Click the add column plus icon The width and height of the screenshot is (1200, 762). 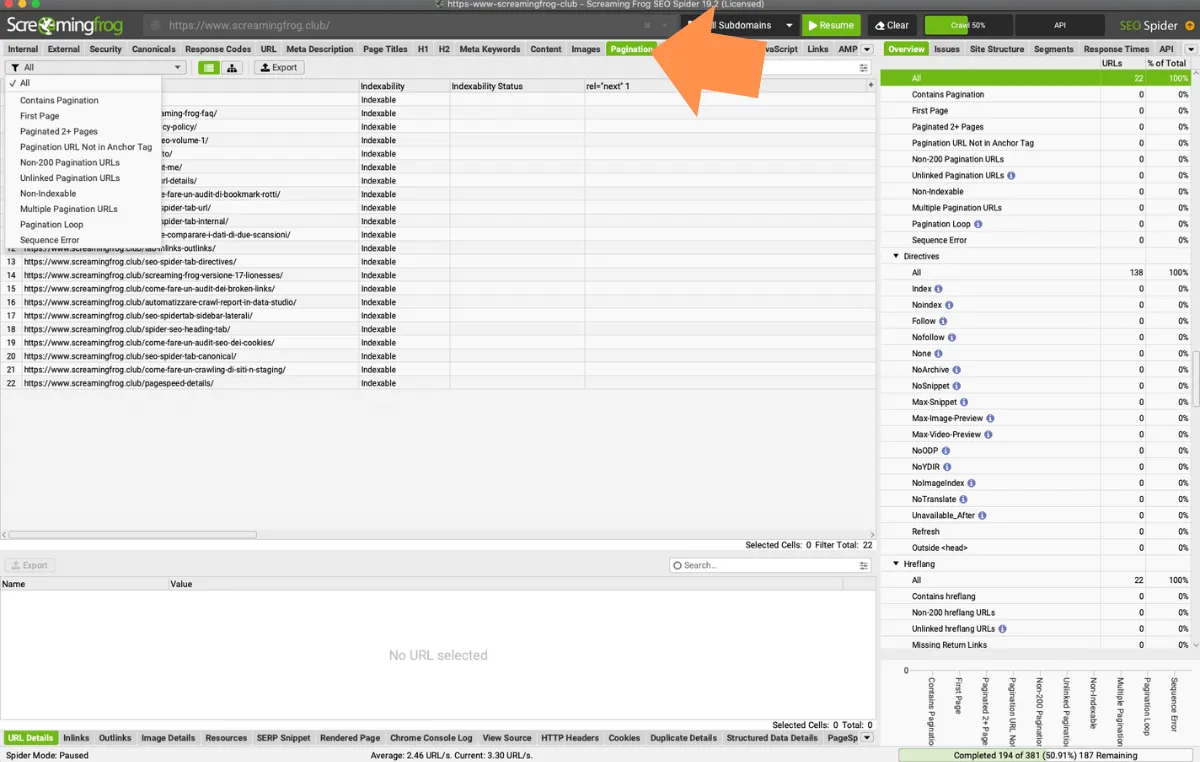tap(870, 86)
